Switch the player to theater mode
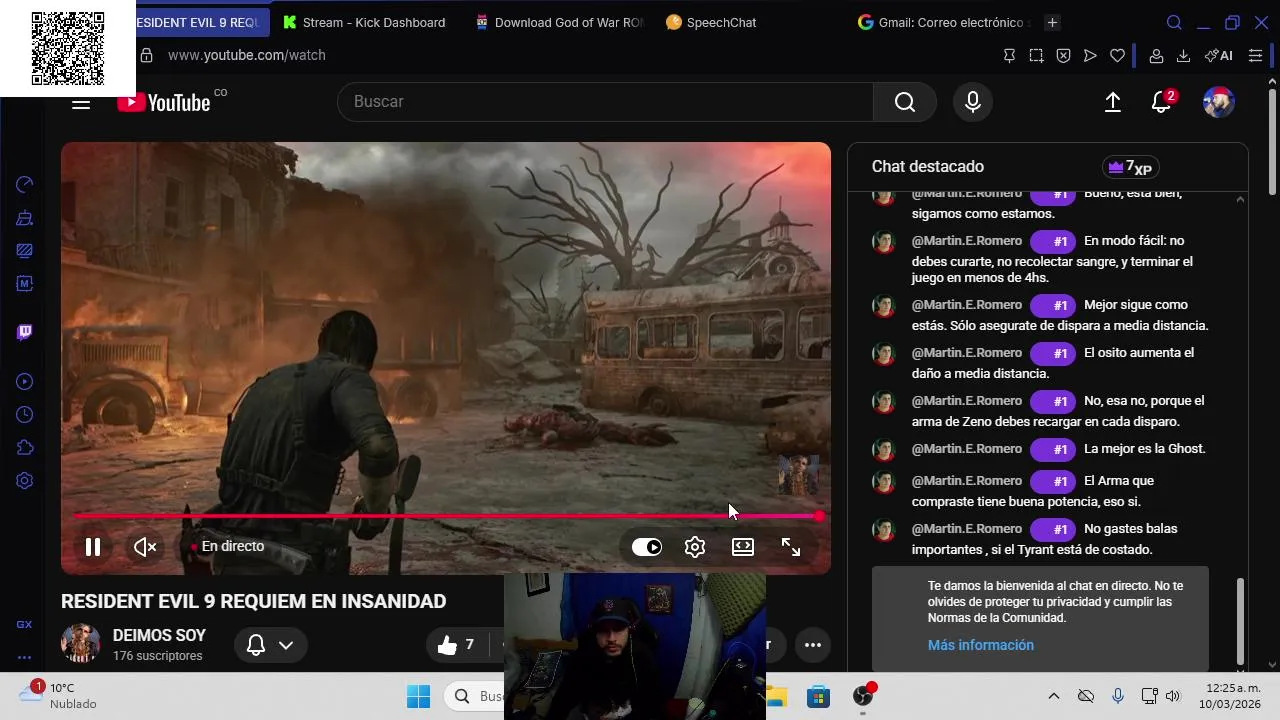Viewport: 1280px width, 720px height. 743,547
